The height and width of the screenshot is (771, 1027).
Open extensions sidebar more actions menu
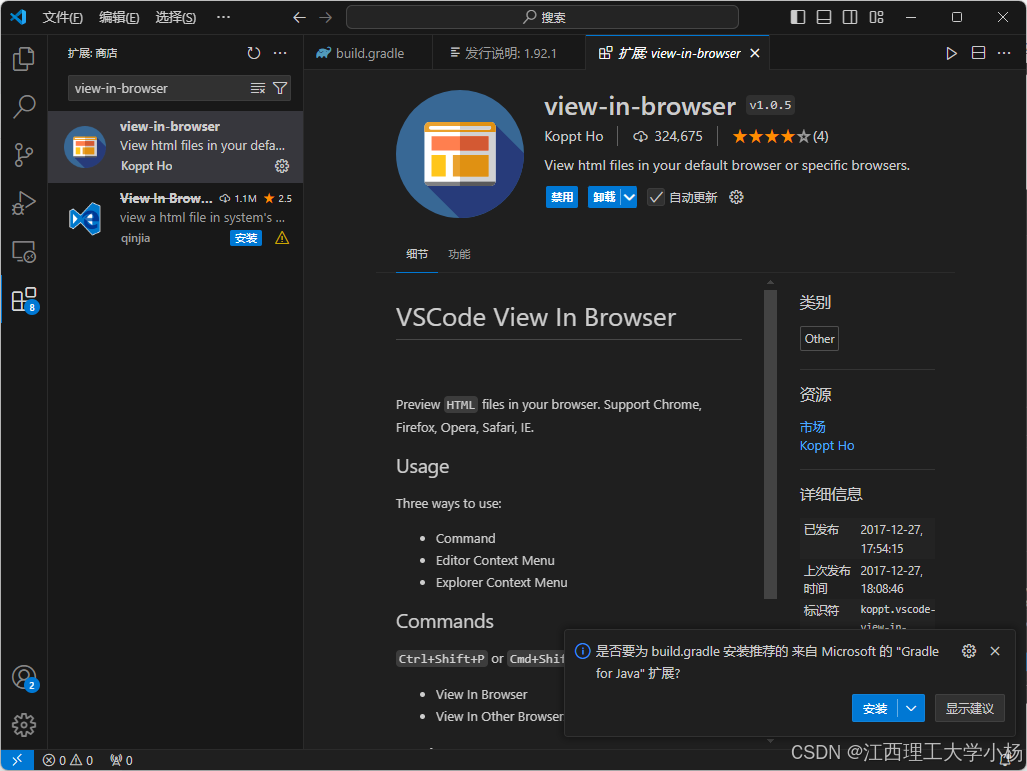tap(280, 53)
